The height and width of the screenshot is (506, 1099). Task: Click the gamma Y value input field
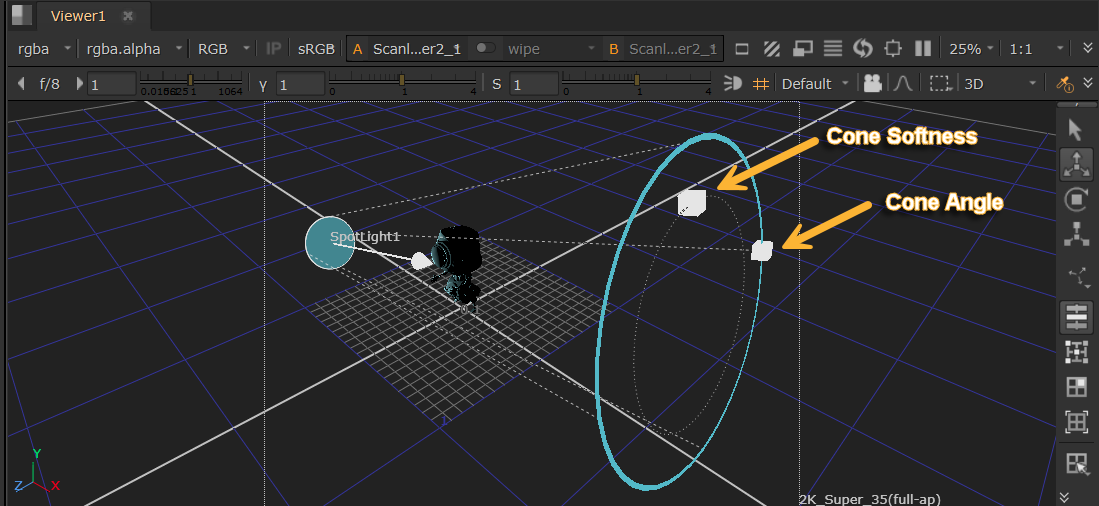tap(300, 85)
